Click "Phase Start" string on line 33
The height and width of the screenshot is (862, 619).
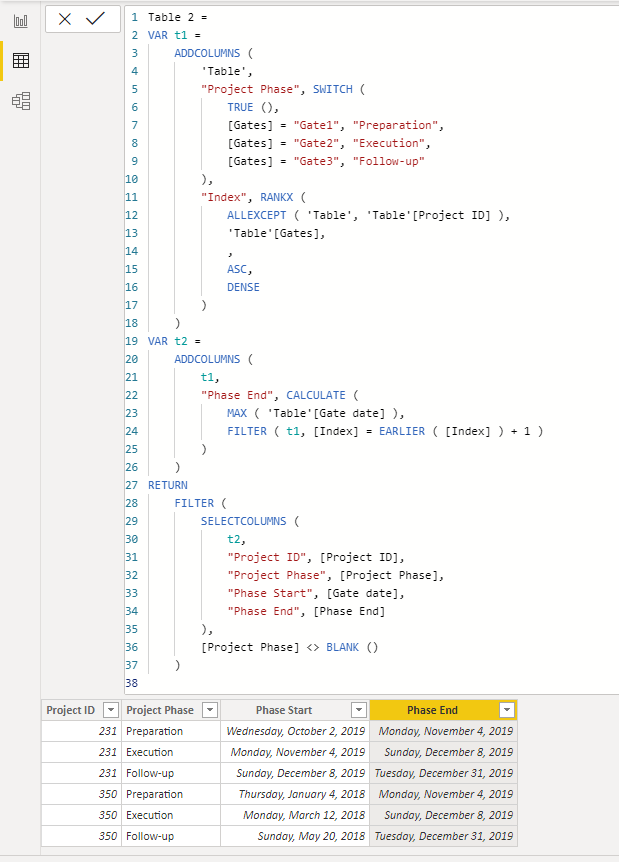270,593
